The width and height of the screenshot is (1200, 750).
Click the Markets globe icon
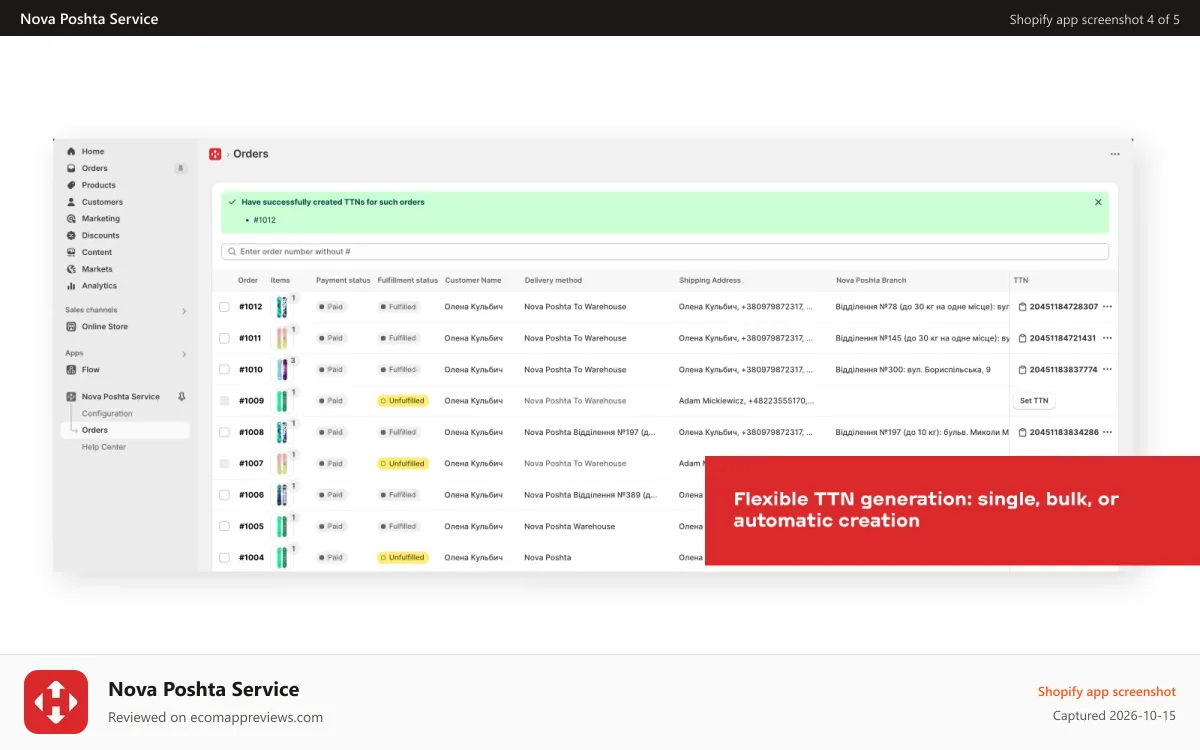pos(71,269)
